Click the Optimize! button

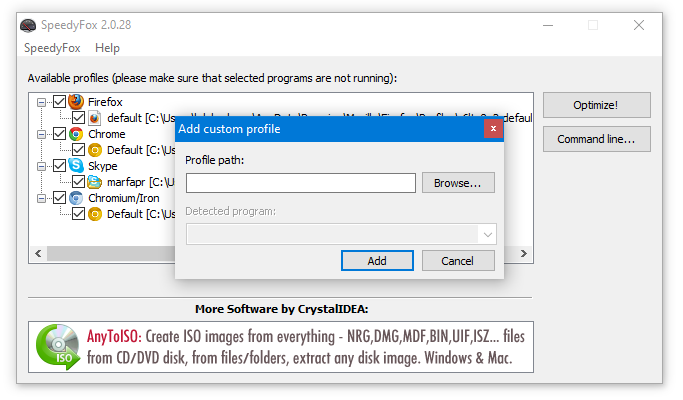[596, 105]
